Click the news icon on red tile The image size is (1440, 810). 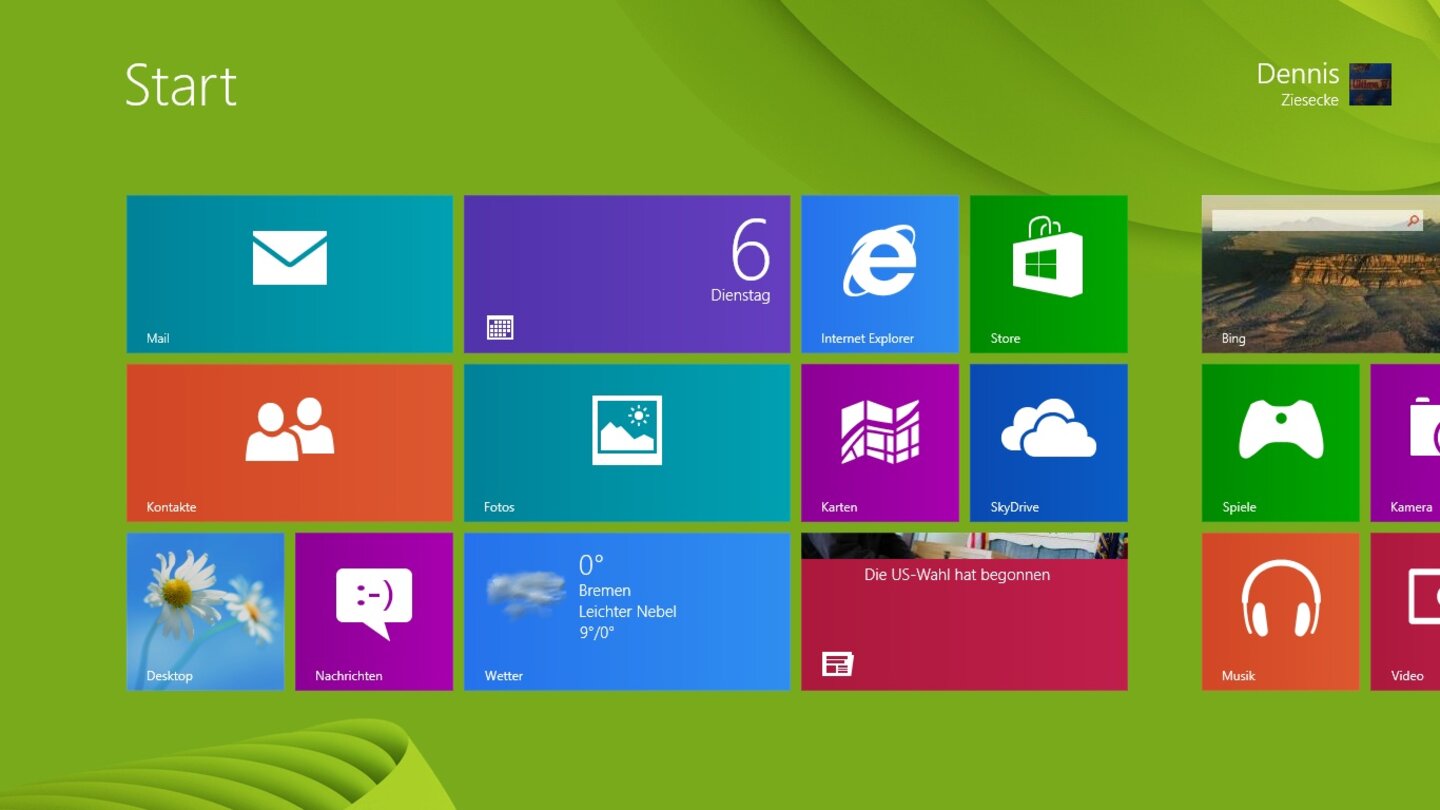837,663
